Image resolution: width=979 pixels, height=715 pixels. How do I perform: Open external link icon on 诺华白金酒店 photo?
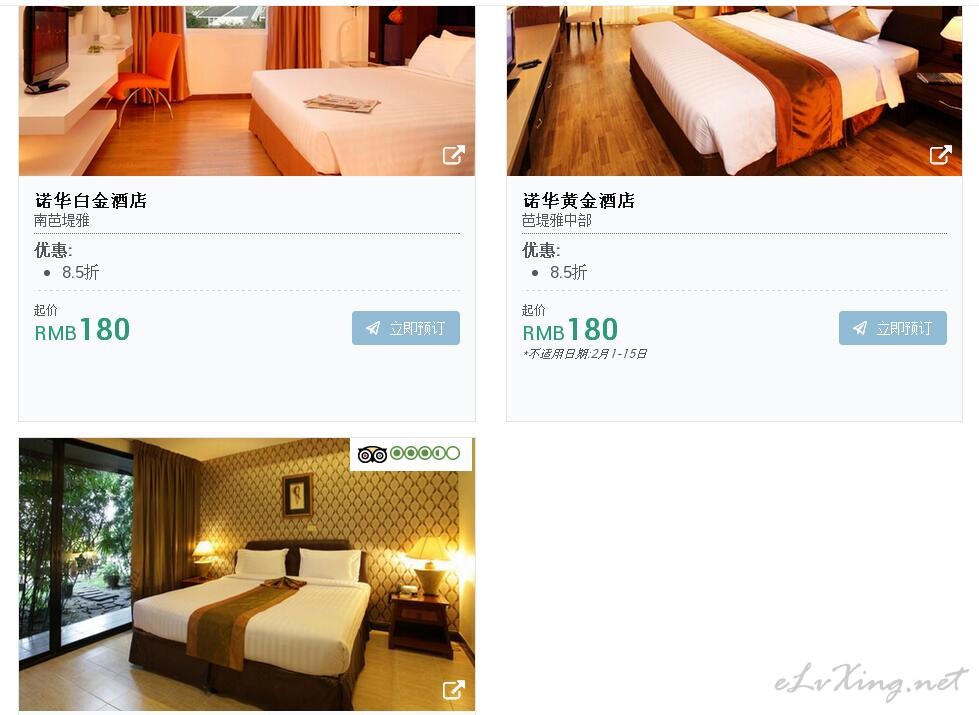pyautogui.click(x=454, y=154)
